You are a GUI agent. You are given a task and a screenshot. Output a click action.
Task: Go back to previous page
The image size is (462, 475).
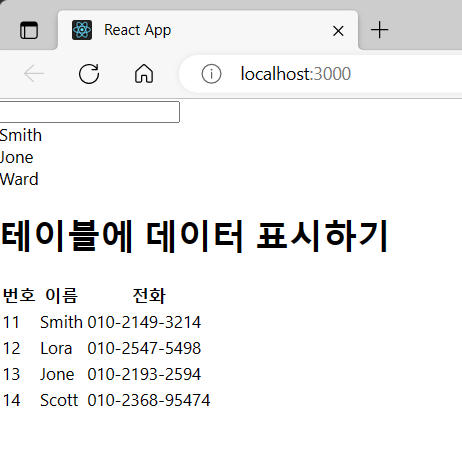tap(34, 73)
